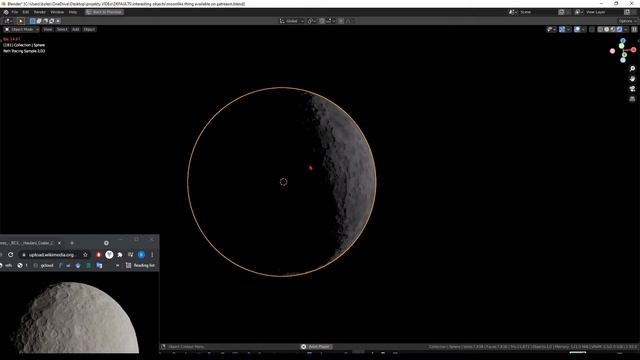Choose the Subtract selection mode icon
The height and width of the screenshot is (360, 640).
[x=45, y=21]
